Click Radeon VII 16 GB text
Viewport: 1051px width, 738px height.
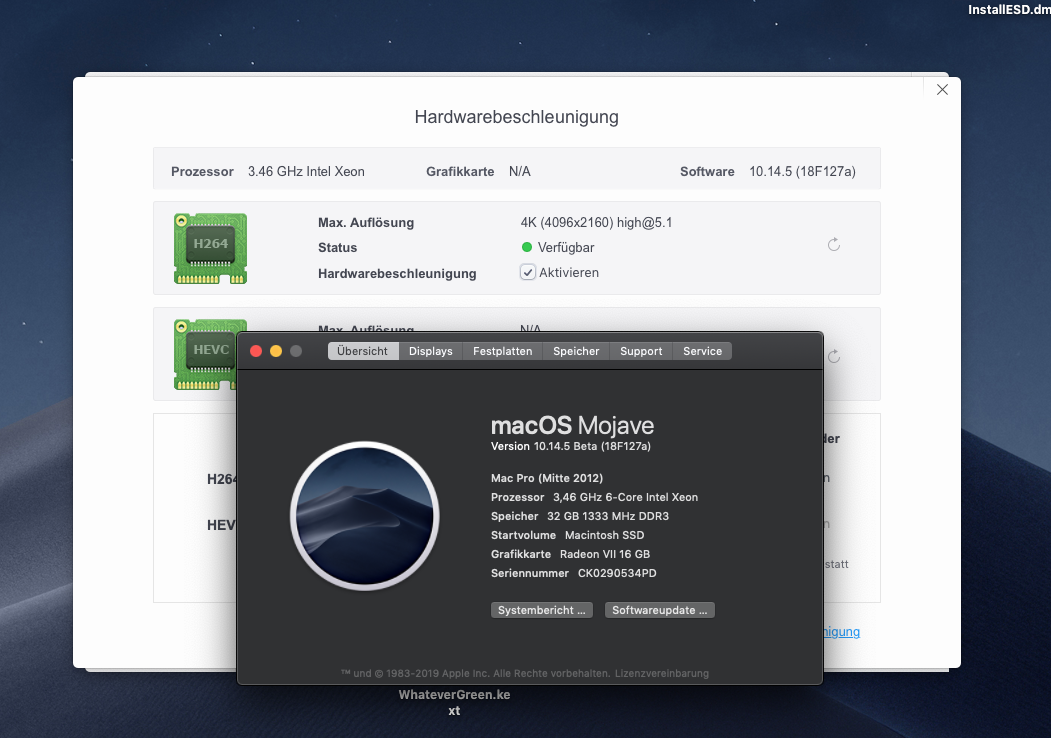605,554
